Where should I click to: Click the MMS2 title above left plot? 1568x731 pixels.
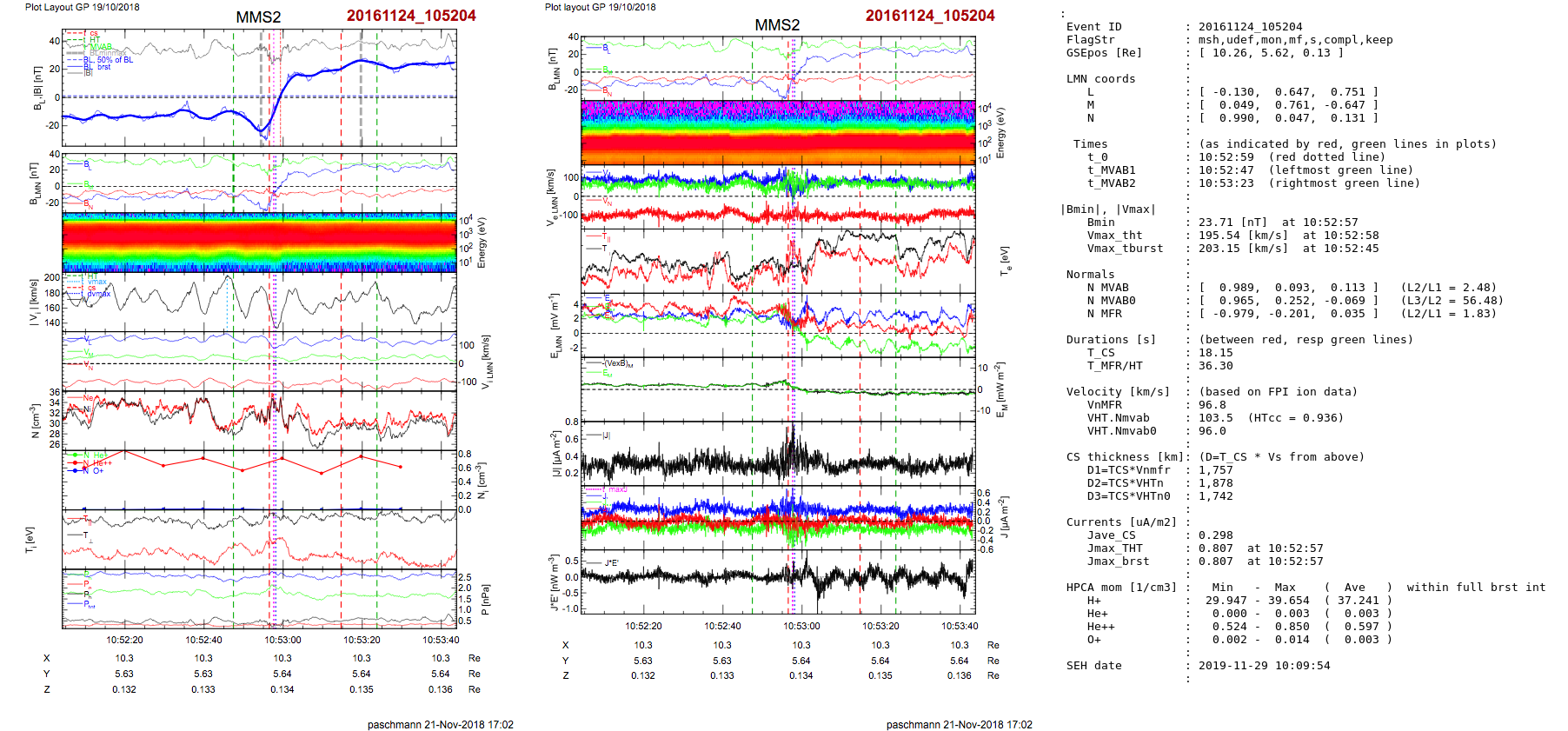coord(258,17)
